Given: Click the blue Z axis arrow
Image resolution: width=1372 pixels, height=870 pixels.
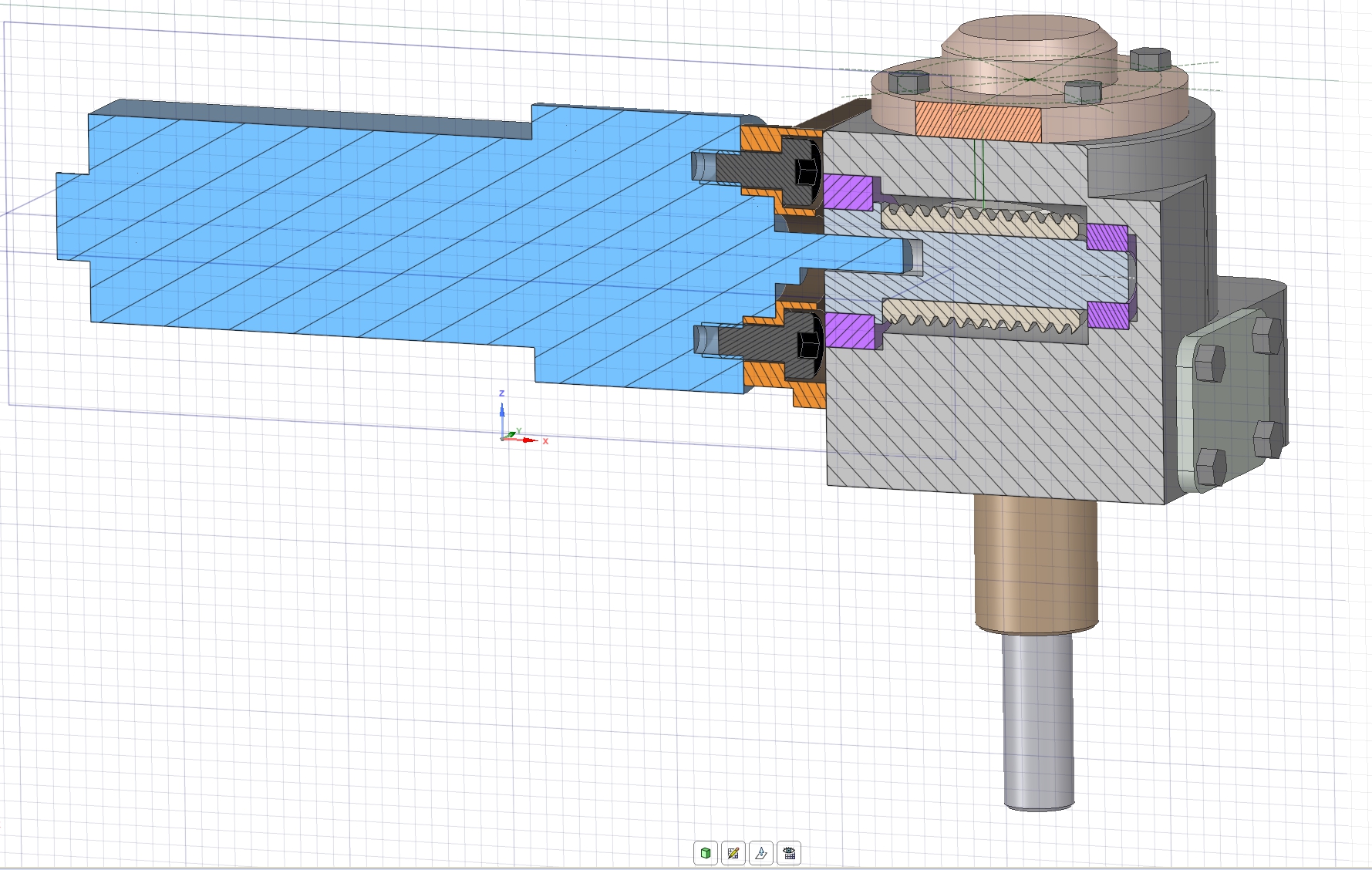Looking at the screenshot, I should 501,410.
